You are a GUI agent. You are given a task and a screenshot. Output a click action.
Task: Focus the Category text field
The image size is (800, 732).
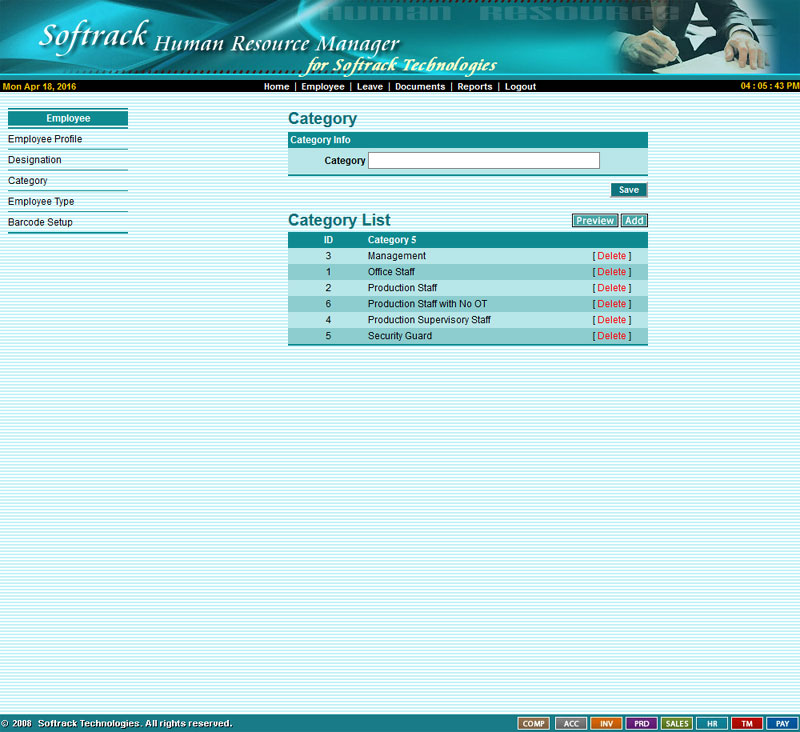tap(484, 161)
